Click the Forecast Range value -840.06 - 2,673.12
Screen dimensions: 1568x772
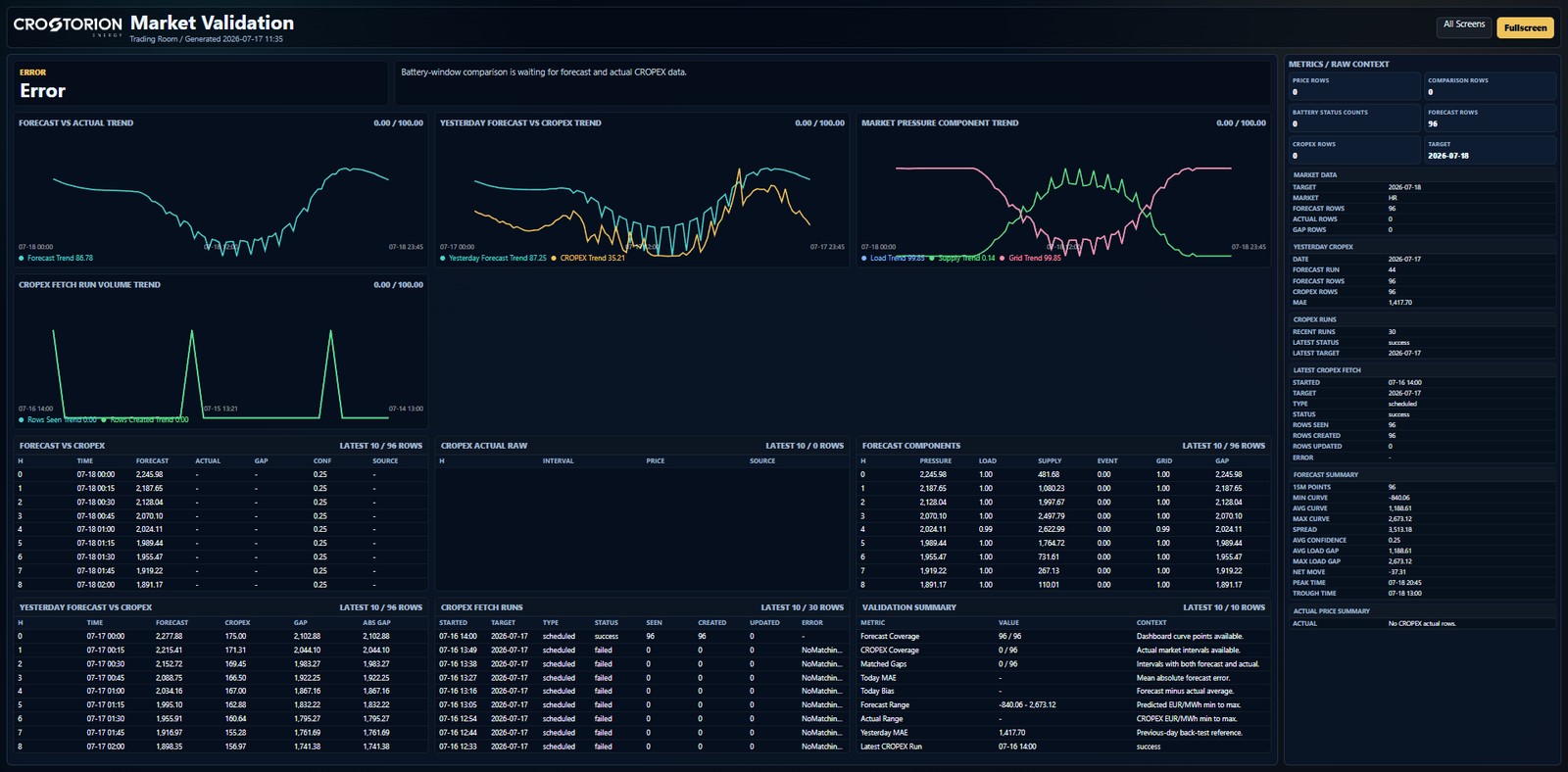coord(1027,705)
